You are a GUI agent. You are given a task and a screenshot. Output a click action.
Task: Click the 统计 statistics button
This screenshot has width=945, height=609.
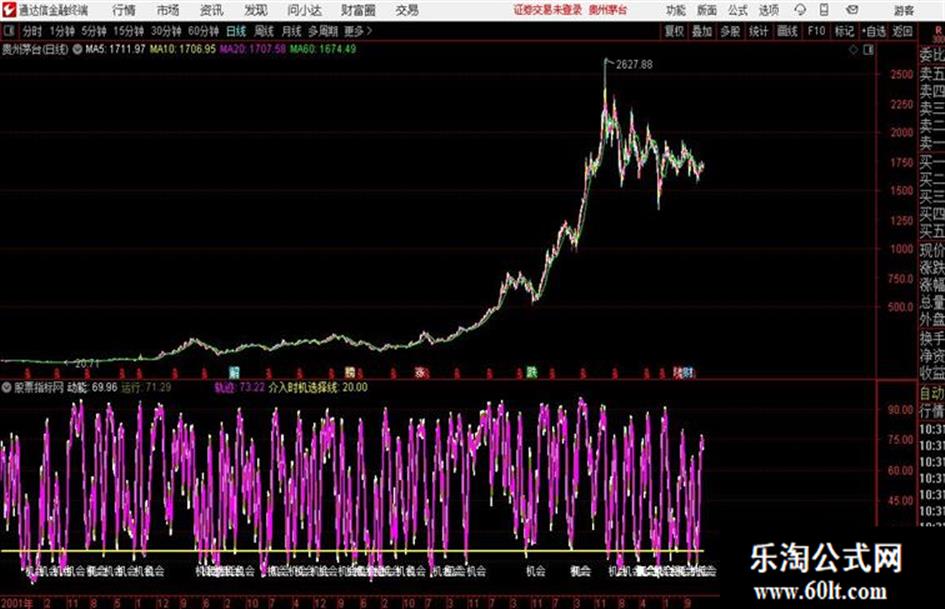pyautogui.click(x=759, y=31)
